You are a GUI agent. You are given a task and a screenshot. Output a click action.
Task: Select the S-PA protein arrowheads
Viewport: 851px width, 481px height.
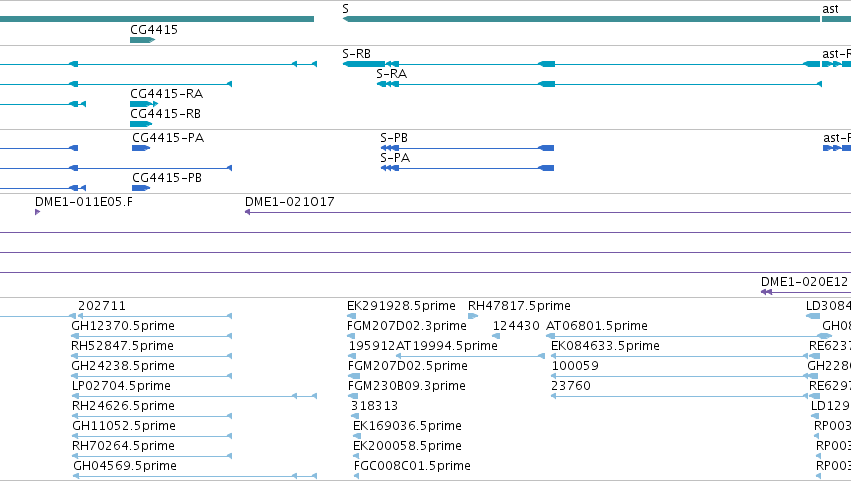coord(390,168)
